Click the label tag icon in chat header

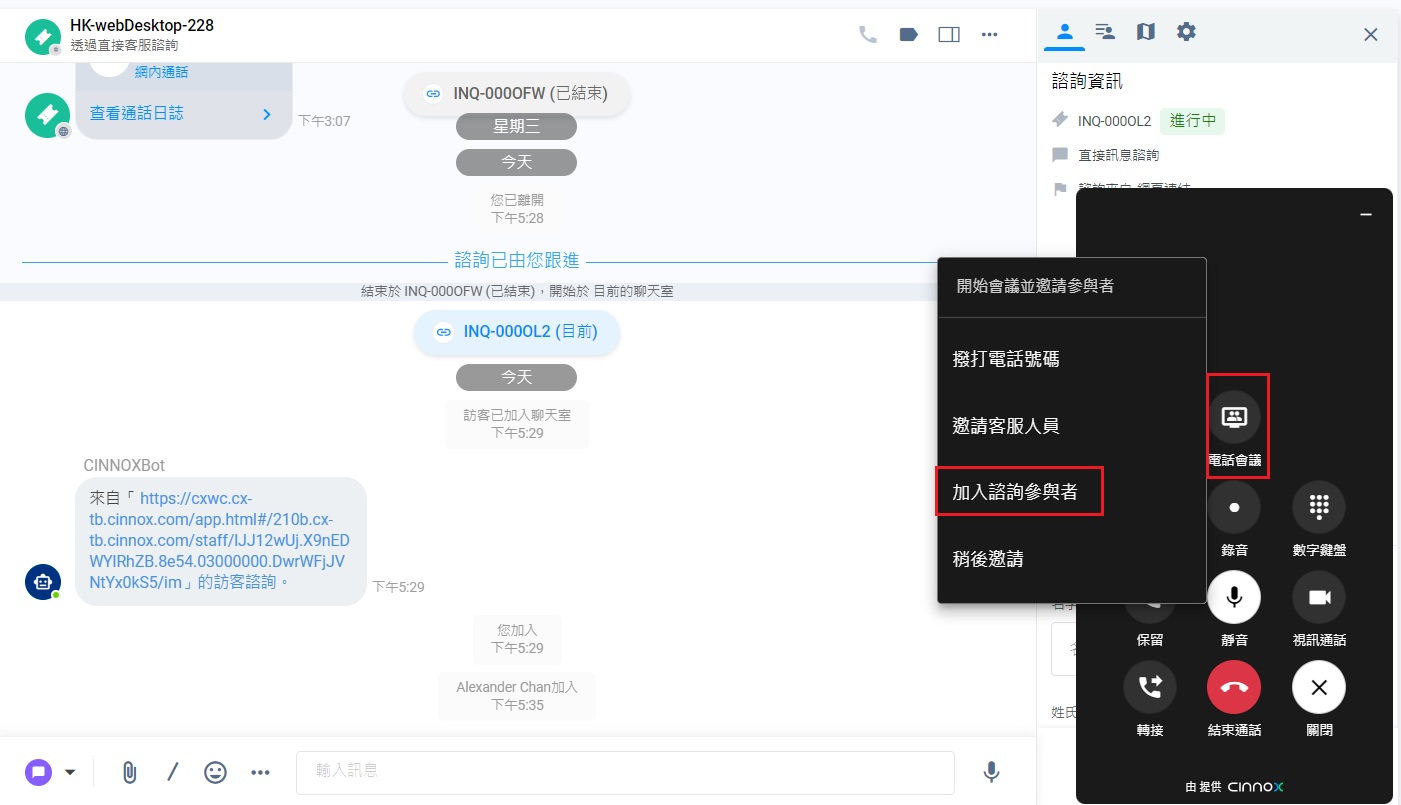[909, 34]
